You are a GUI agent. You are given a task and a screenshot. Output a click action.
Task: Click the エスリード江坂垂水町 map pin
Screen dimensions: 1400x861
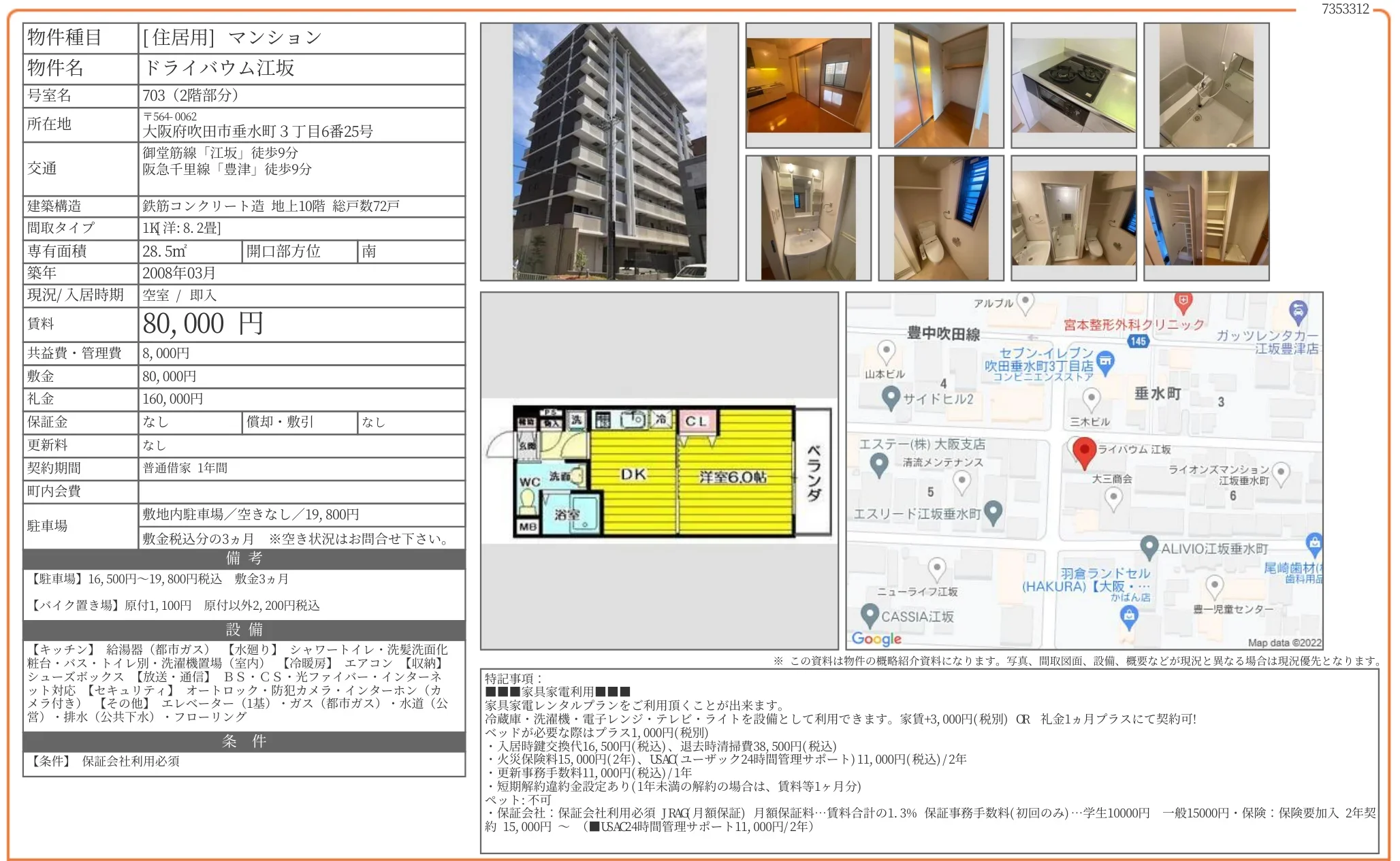(x=993, y=511)
